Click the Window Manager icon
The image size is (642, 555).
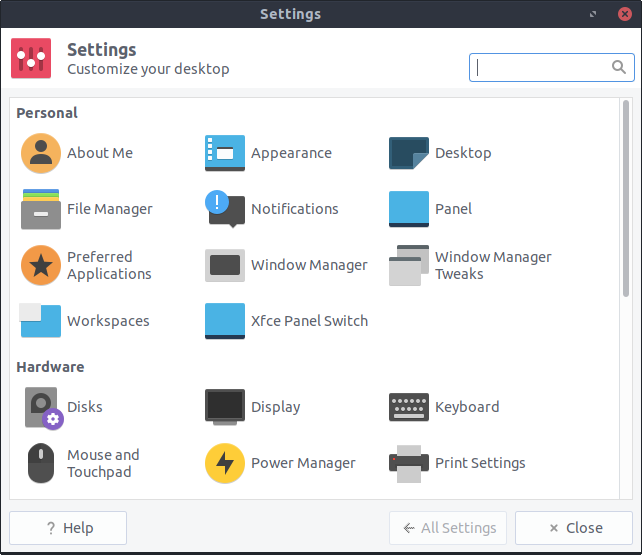pos(225,265)
